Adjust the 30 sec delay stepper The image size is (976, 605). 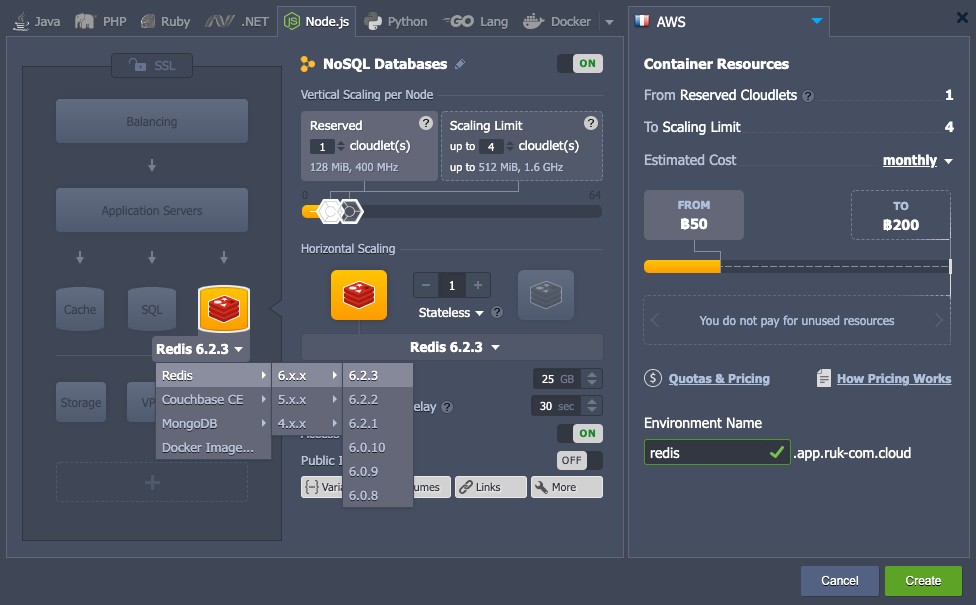(x=592, y=406)
